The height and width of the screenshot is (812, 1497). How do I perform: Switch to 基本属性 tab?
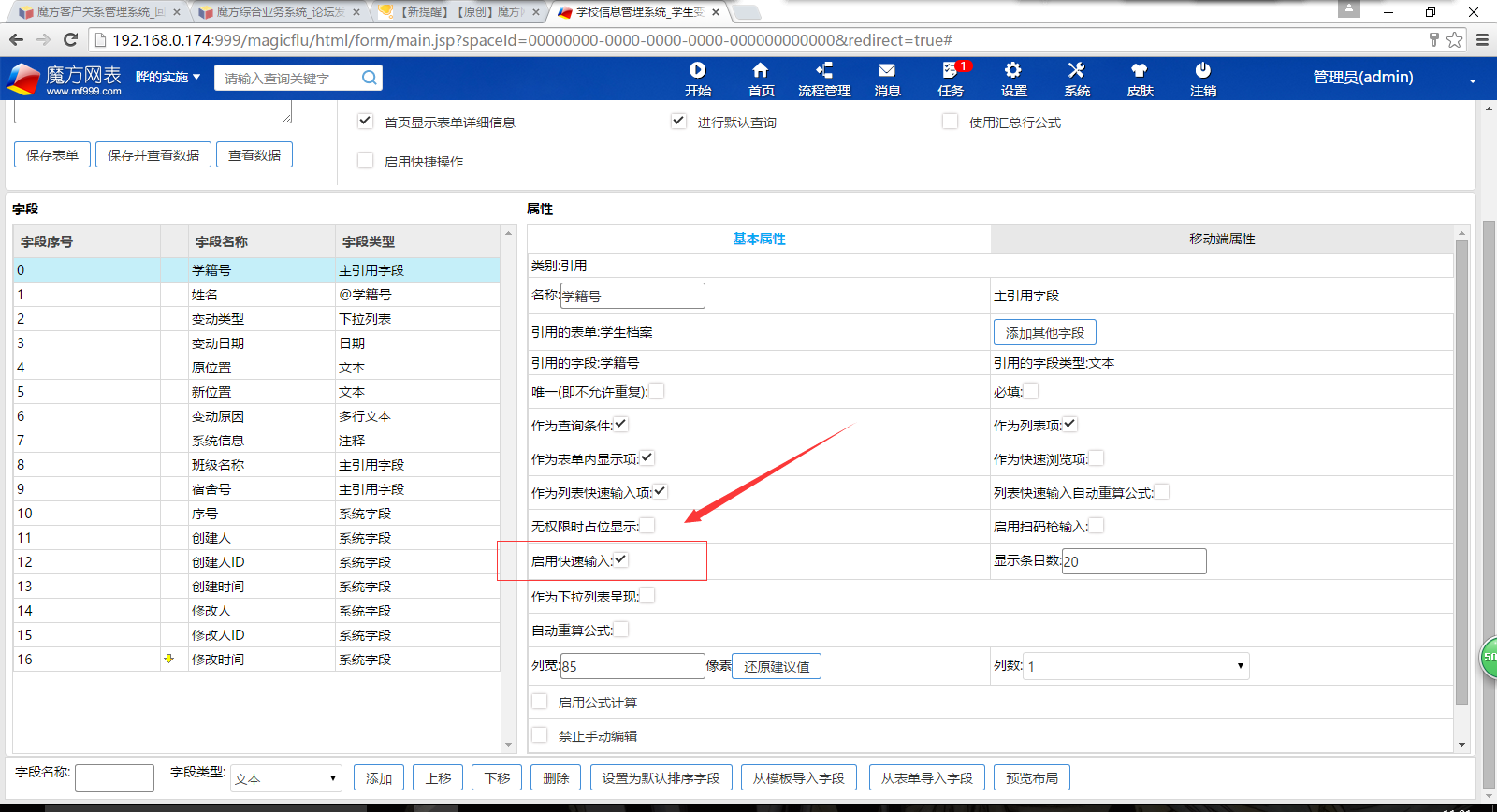pyautogui.click(x=759, y=239)
